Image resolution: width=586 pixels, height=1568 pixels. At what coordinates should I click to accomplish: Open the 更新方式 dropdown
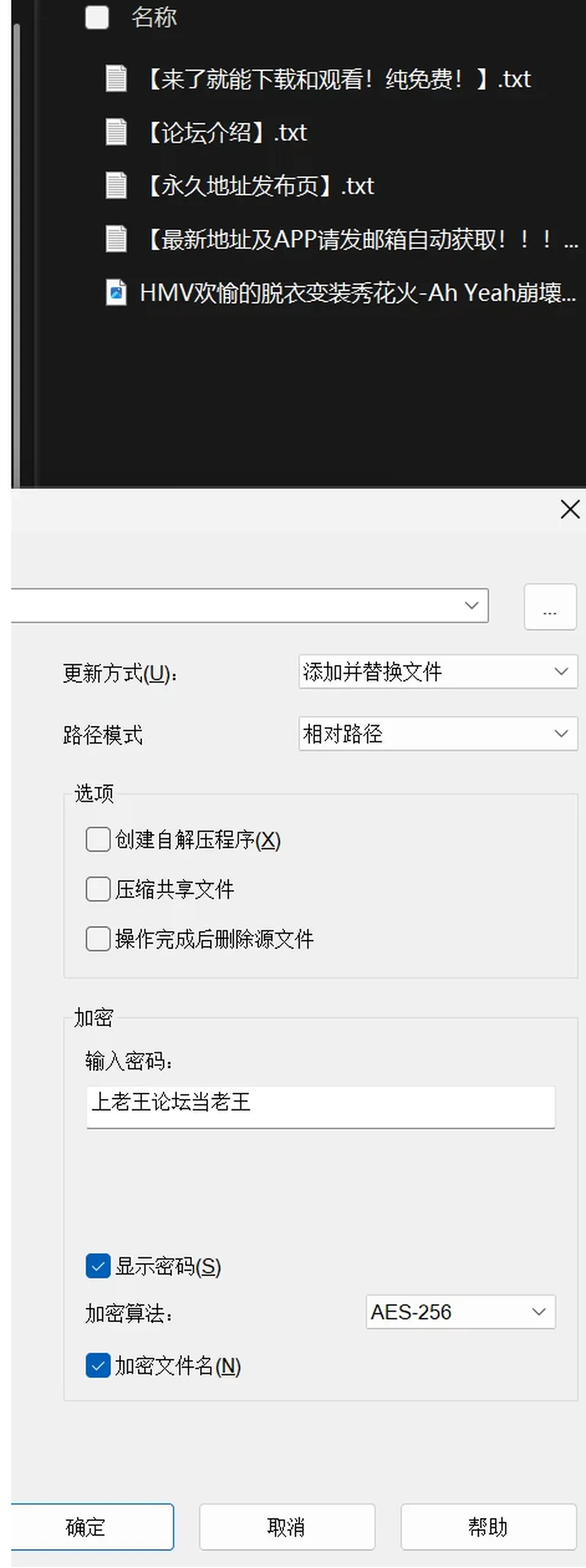[438, 672]
